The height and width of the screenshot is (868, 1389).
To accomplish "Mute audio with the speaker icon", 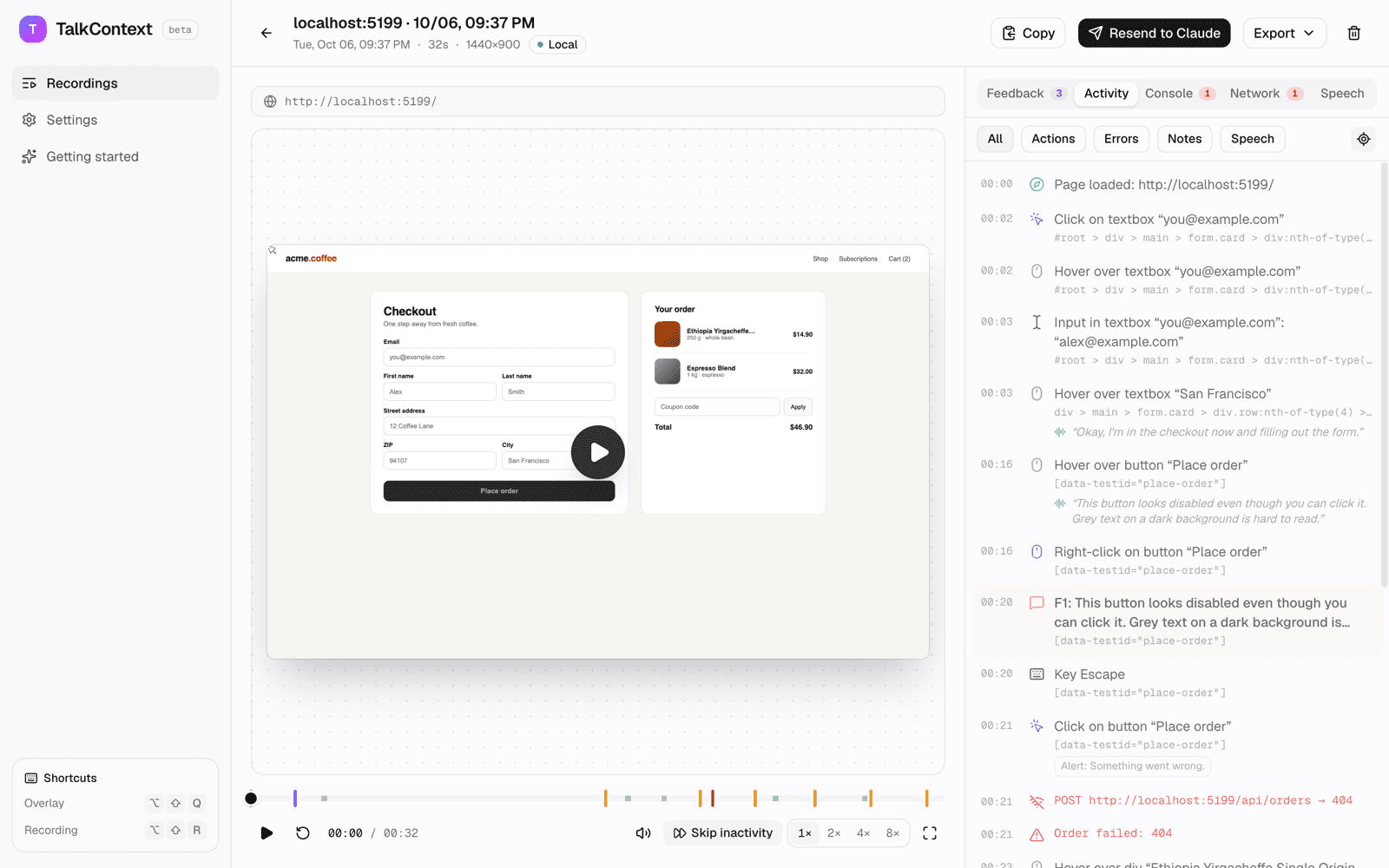I will click(643, 833).
